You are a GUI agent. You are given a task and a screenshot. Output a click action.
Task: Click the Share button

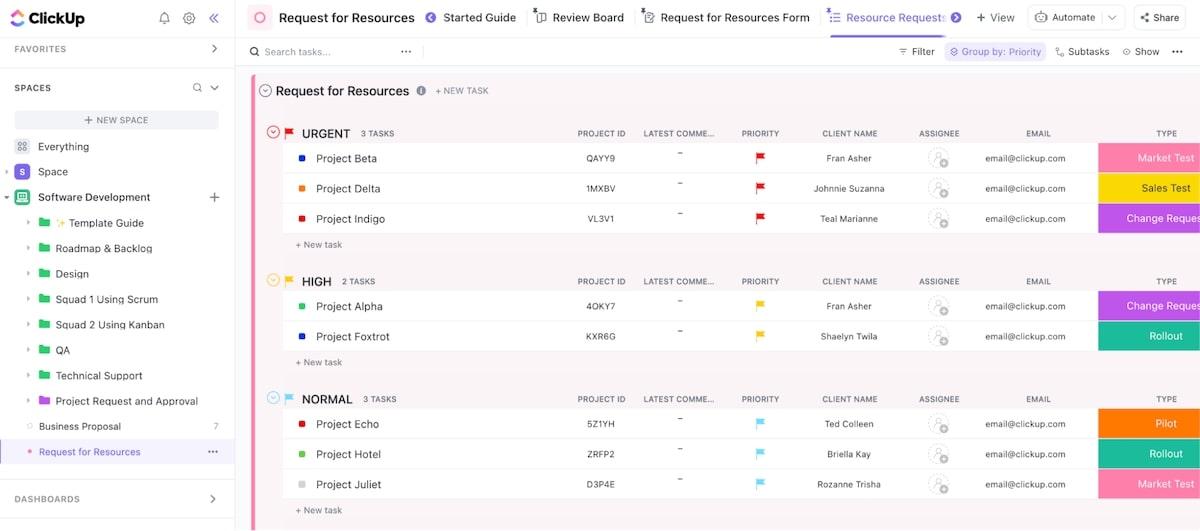1158,17
